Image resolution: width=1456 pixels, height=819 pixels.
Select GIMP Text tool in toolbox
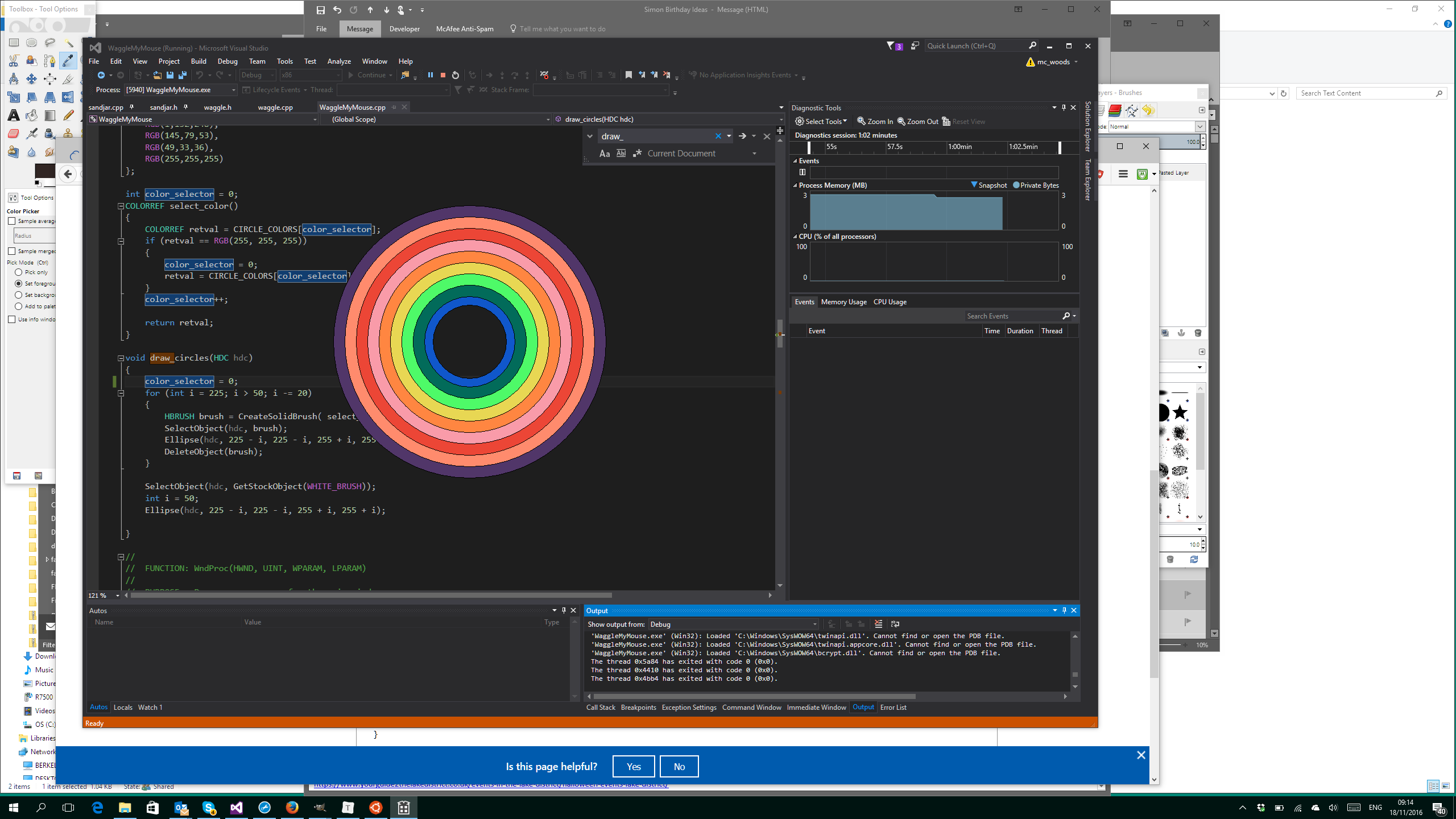(14, 115)
